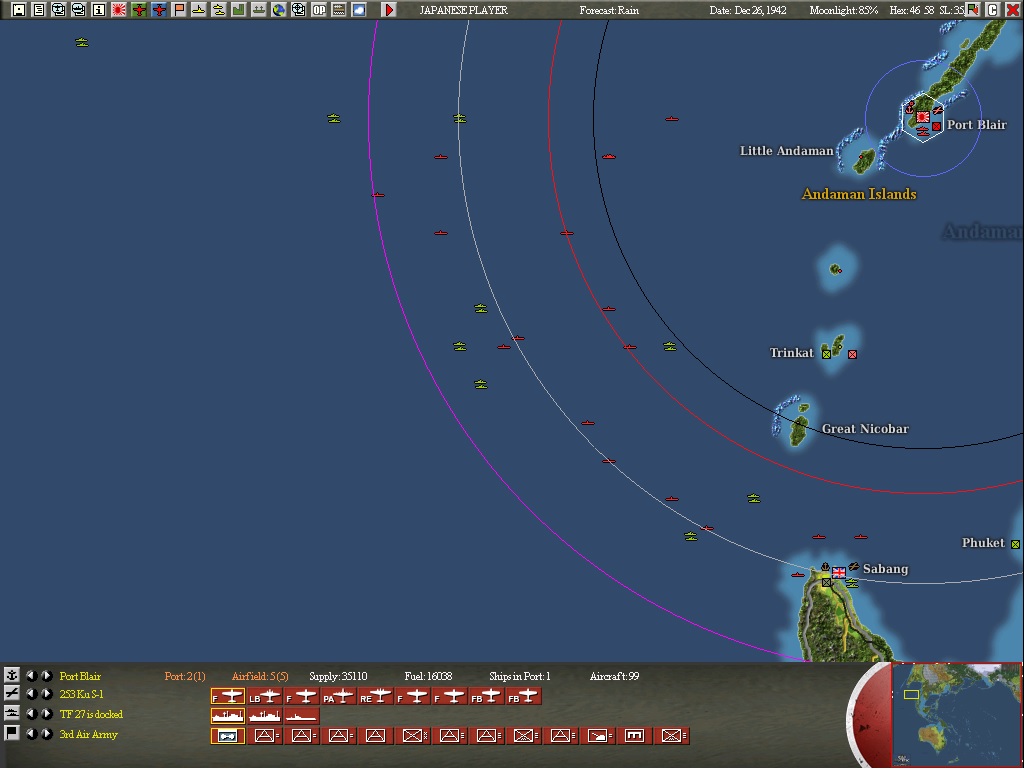
Task: Click the flag icon beside 3rd Air Army
Action: [x=11, y=733]
